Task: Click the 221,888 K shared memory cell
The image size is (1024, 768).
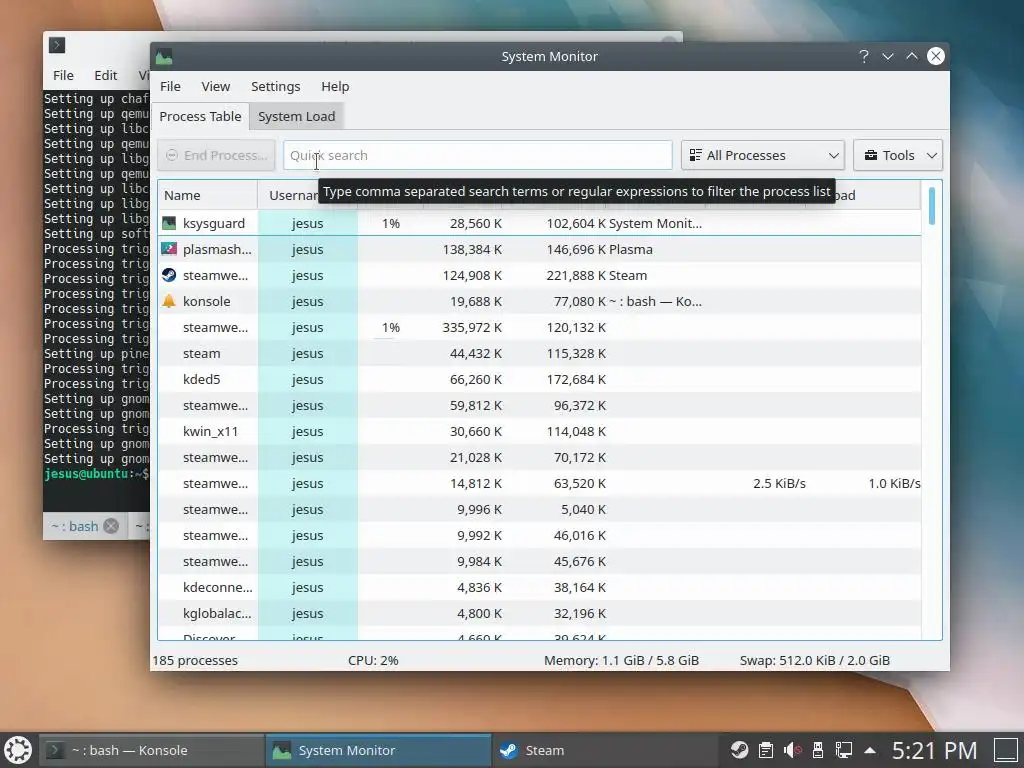Action: pos(576,276)
